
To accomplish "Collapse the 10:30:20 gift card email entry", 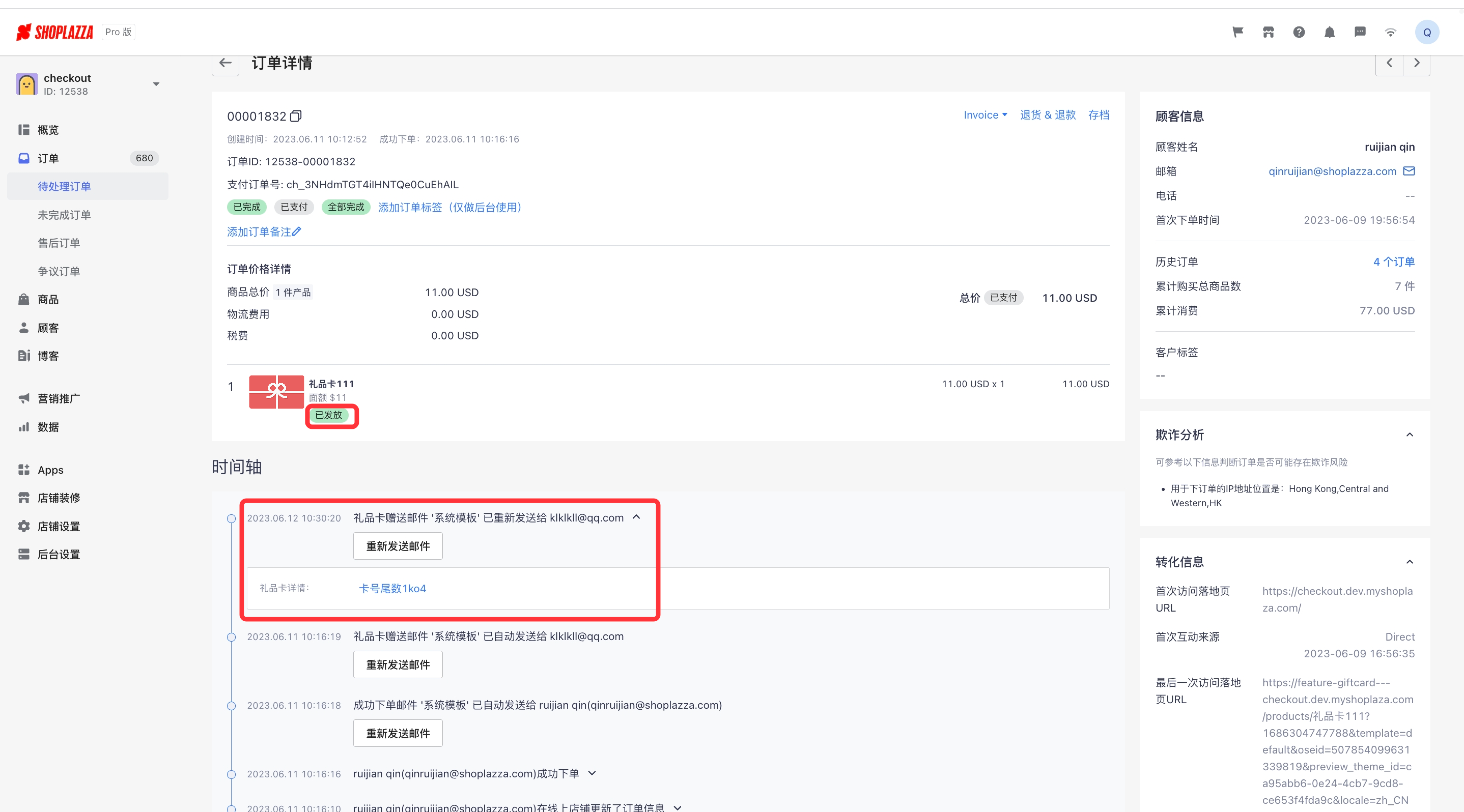I will click(x=637, y=517).
